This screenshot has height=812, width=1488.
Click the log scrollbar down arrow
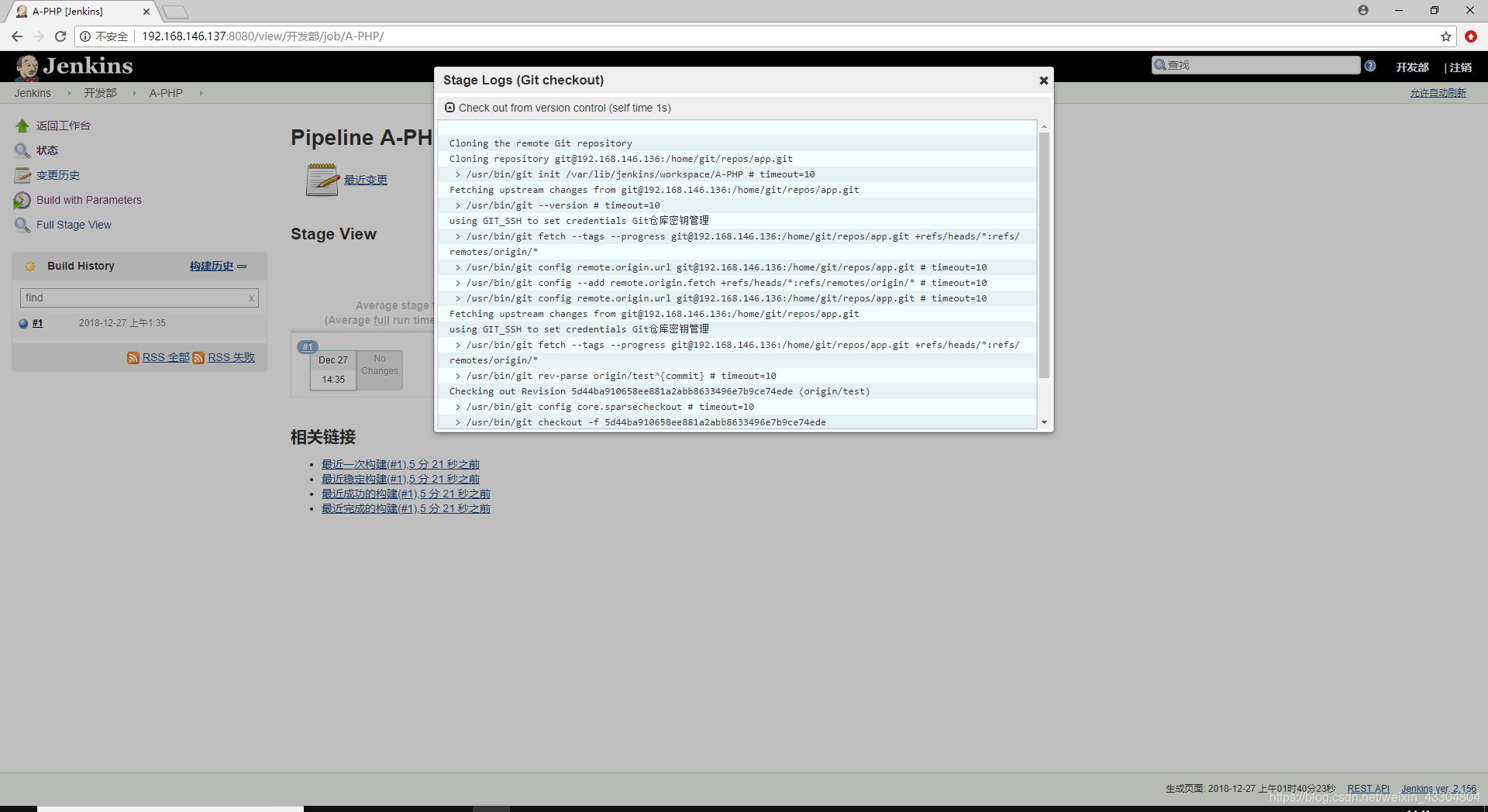tap(1044, 422)
